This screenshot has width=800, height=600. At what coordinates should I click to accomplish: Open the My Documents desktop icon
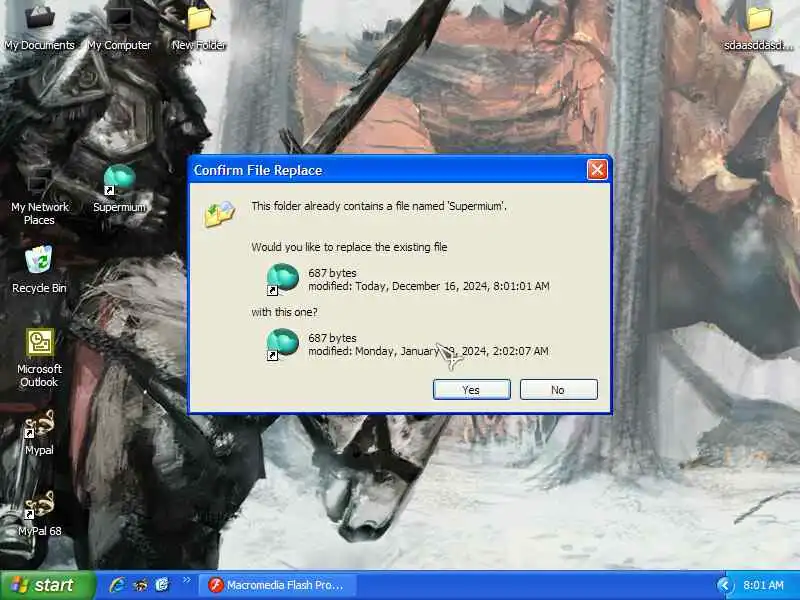40,27
